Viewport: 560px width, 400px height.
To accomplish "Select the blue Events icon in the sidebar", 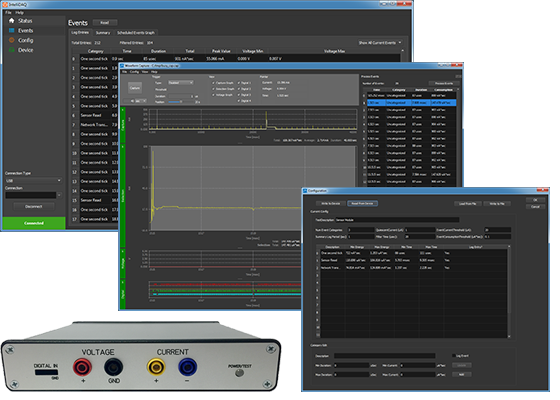I will point(12,31).
